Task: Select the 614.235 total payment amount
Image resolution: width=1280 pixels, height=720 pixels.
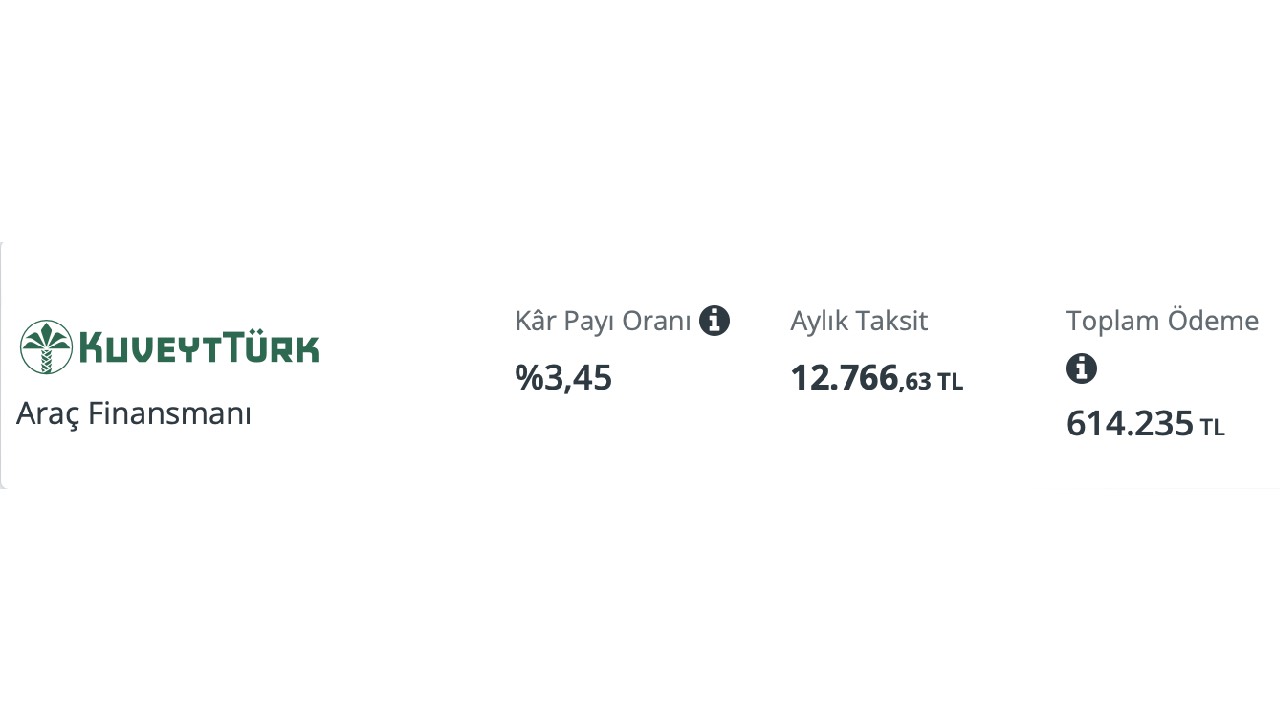Action: (1130, 424)
